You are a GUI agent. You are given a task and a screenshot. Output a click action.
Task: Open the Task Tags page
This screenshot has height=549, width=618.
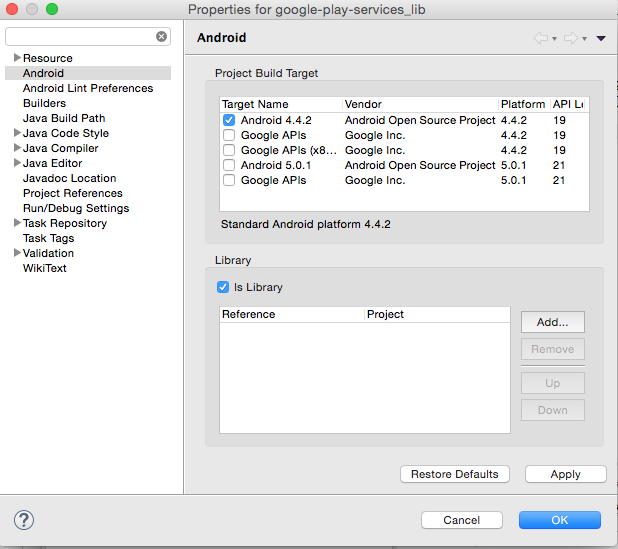tap(48, 238)
